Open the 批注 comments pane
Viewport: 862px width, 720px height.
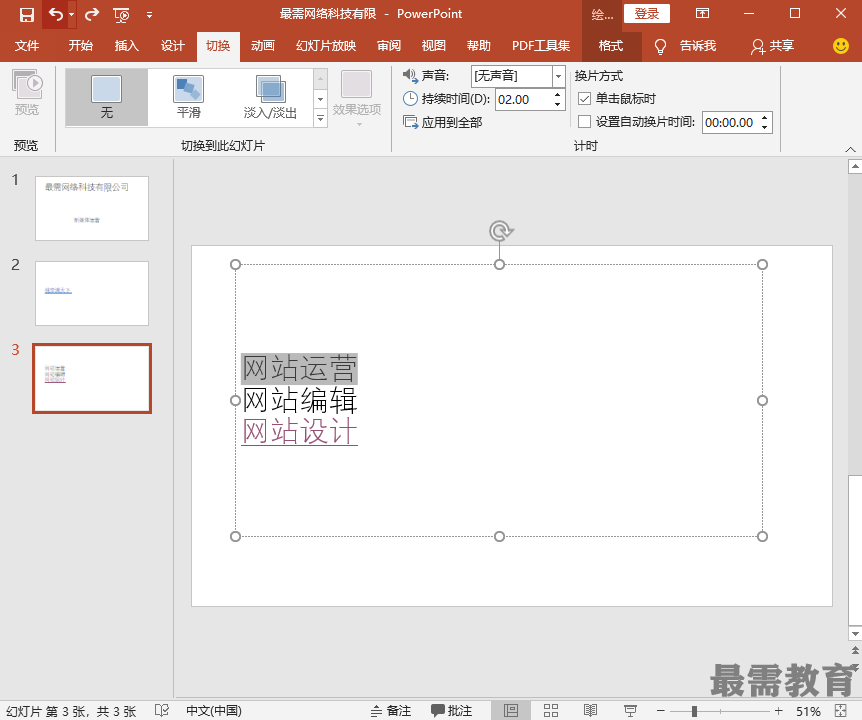pos(451,711)
